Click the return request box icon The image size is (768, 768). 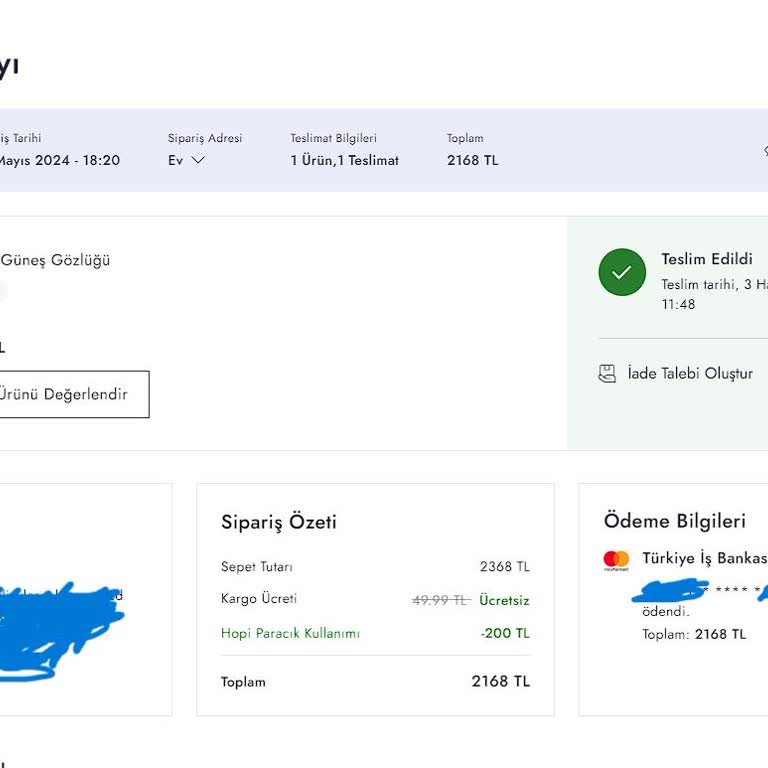(x=607, y=374)
